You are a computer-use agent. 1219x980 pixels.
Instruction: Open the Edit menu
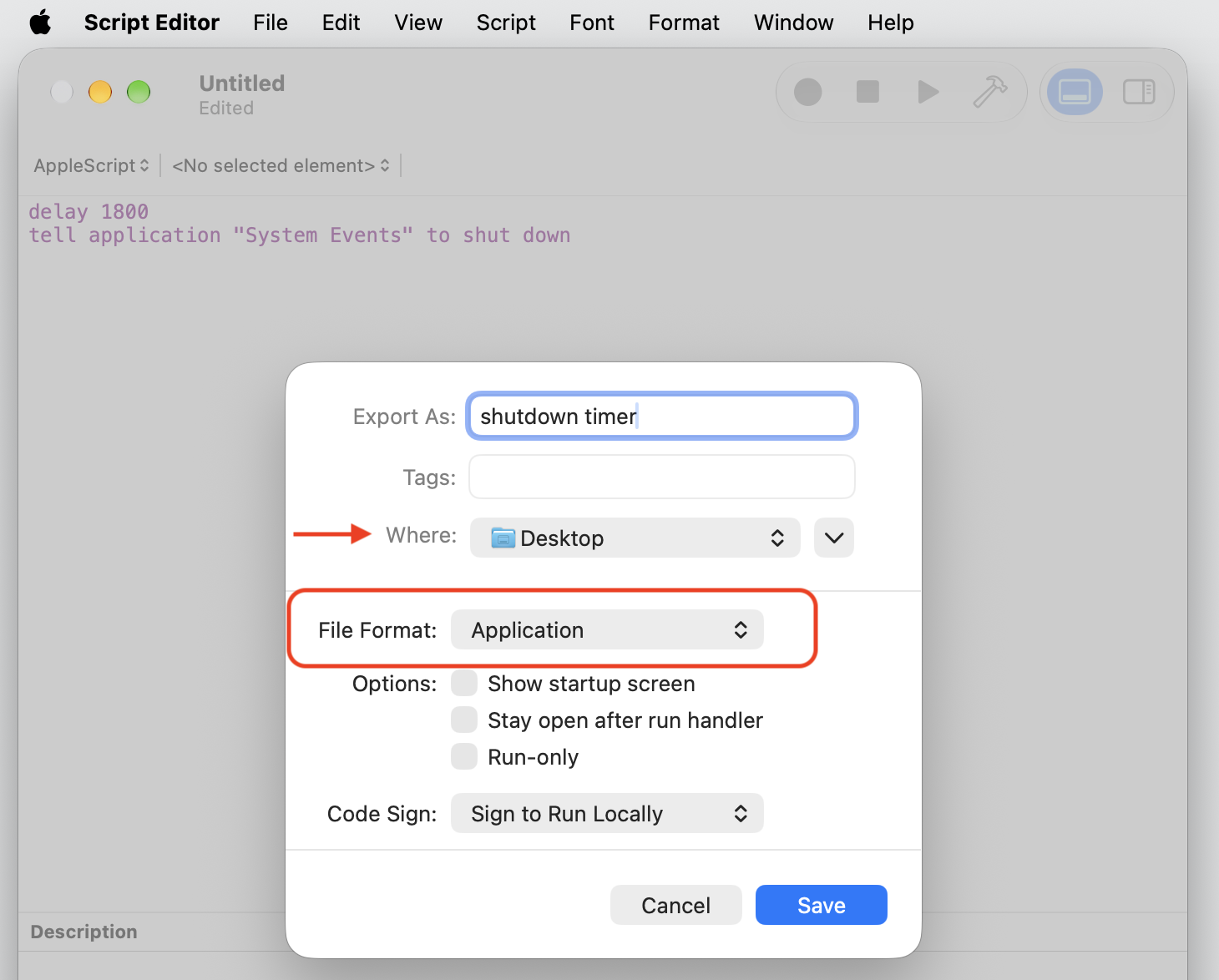(341, 23)
